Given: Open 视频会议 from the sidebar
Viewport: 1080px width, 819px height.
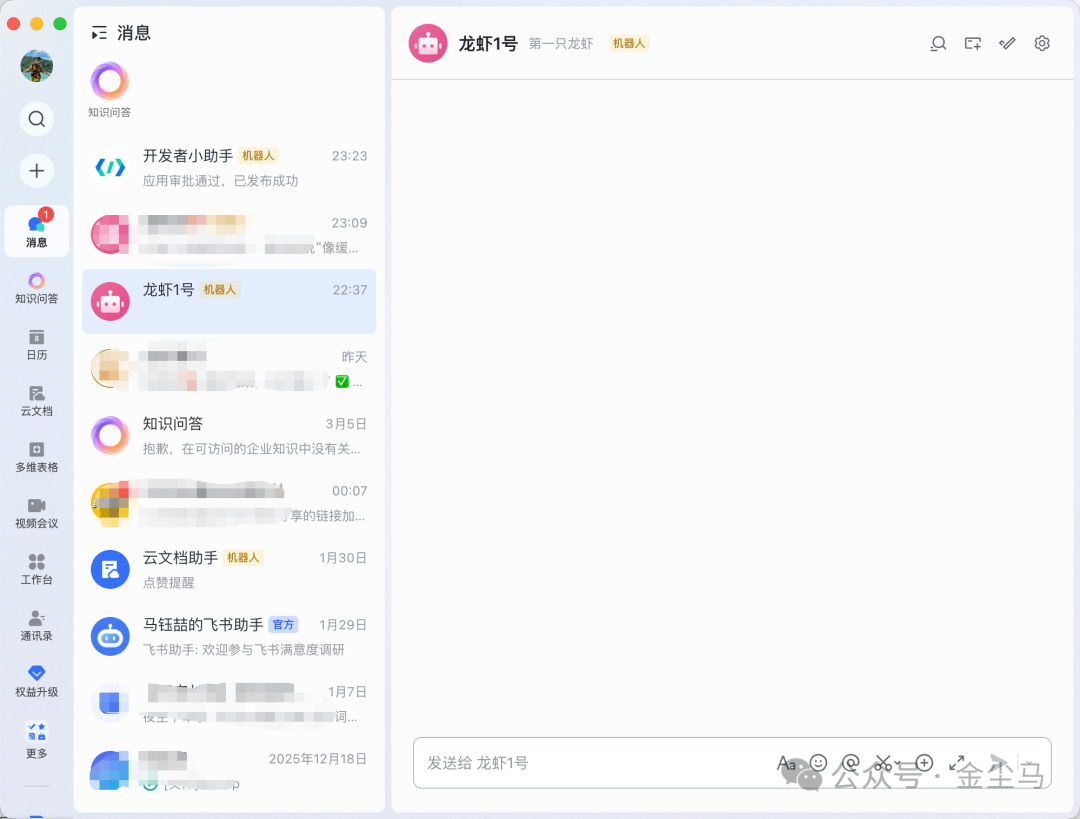Looking at the screenshot, I should pos(37,512).
